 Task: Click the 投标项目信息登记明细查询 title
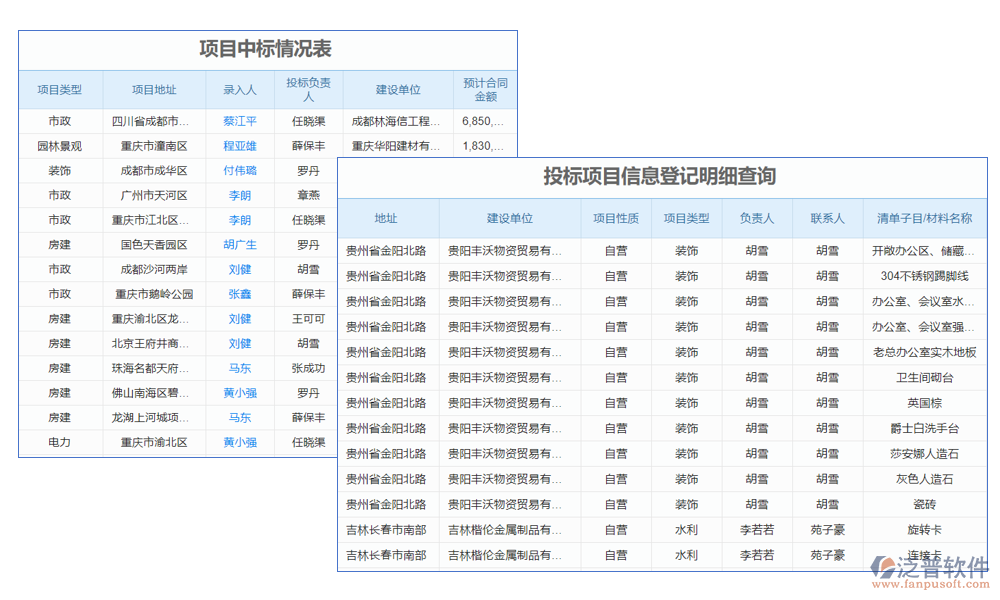[661, 177]
